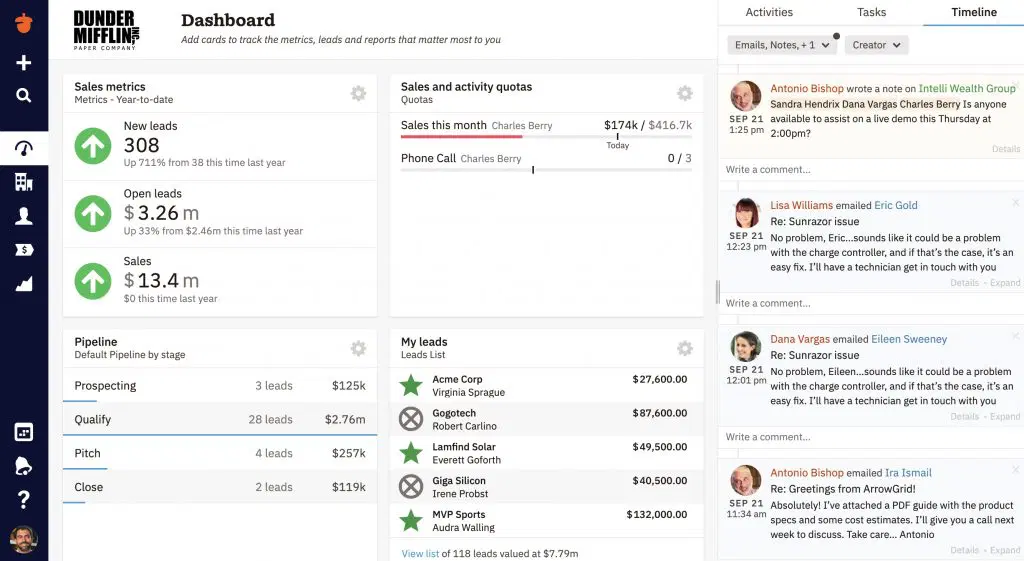This screenshot has width=1024, height=561.
Task: Click the notifications bell icon
Action: click(x=24, y=466)
